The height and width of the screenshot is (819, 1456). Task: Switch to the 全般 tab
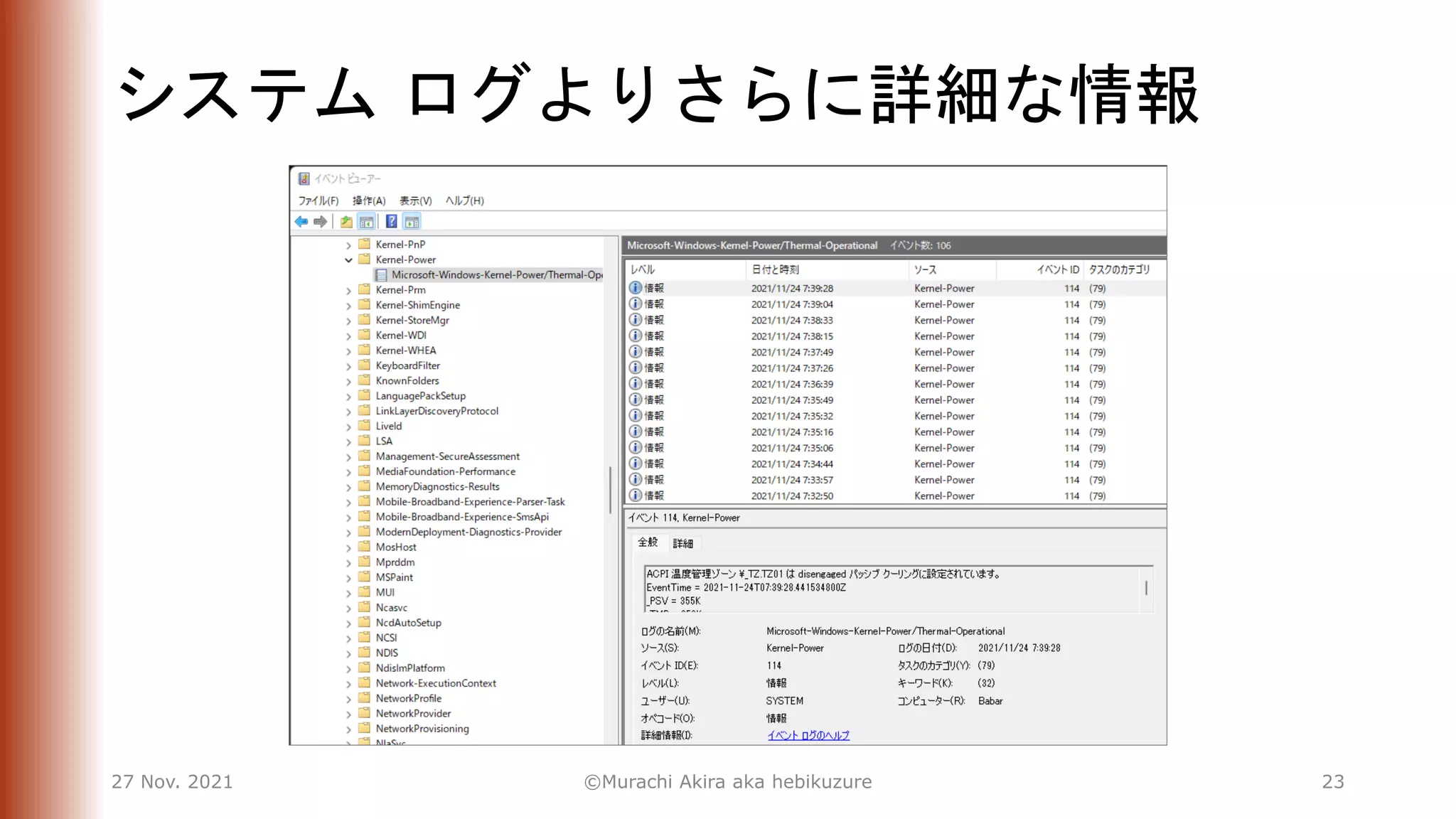click(648, 542)
